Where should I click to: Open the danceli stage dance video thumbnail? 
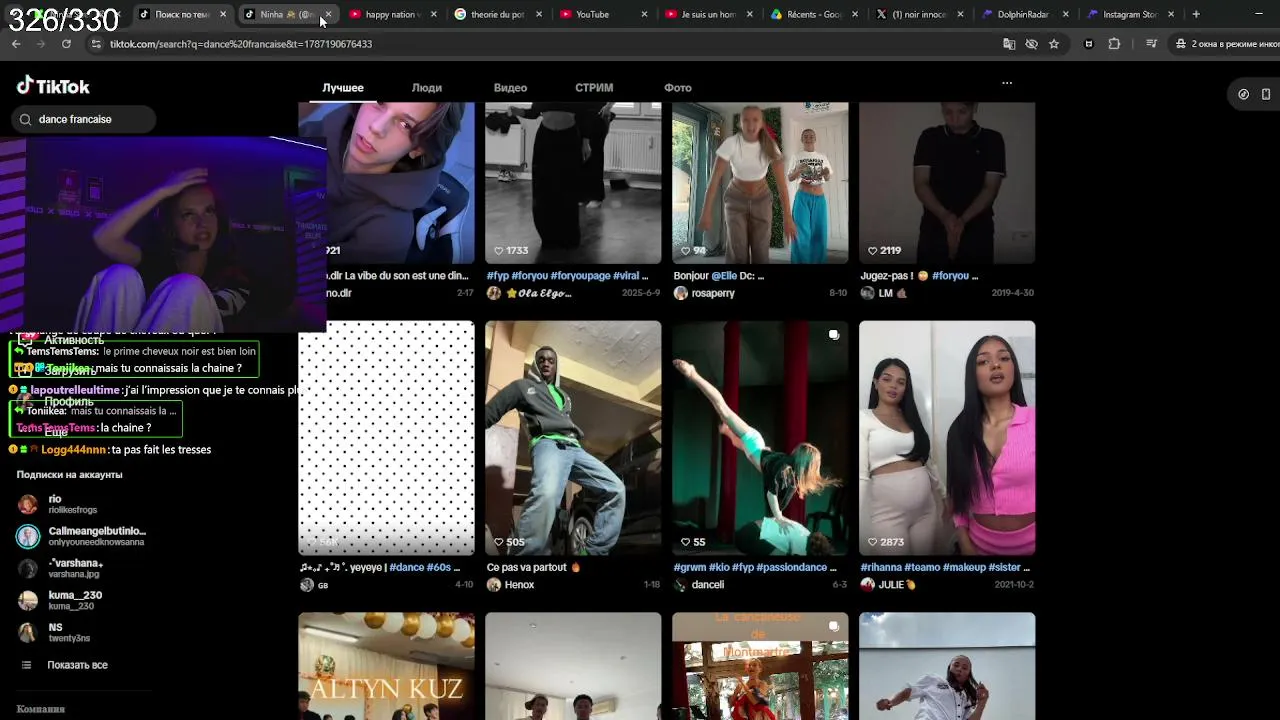click(x=760, y=438)
